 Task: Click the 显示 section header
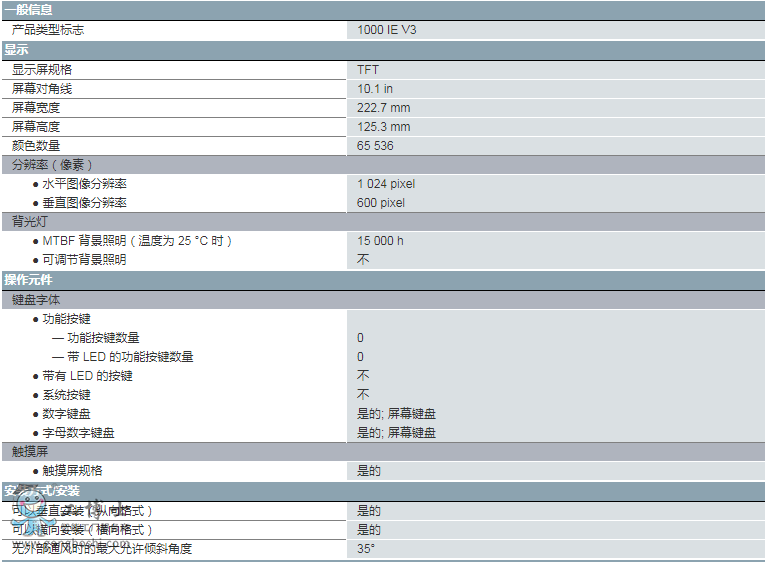(x=17, y=49)
